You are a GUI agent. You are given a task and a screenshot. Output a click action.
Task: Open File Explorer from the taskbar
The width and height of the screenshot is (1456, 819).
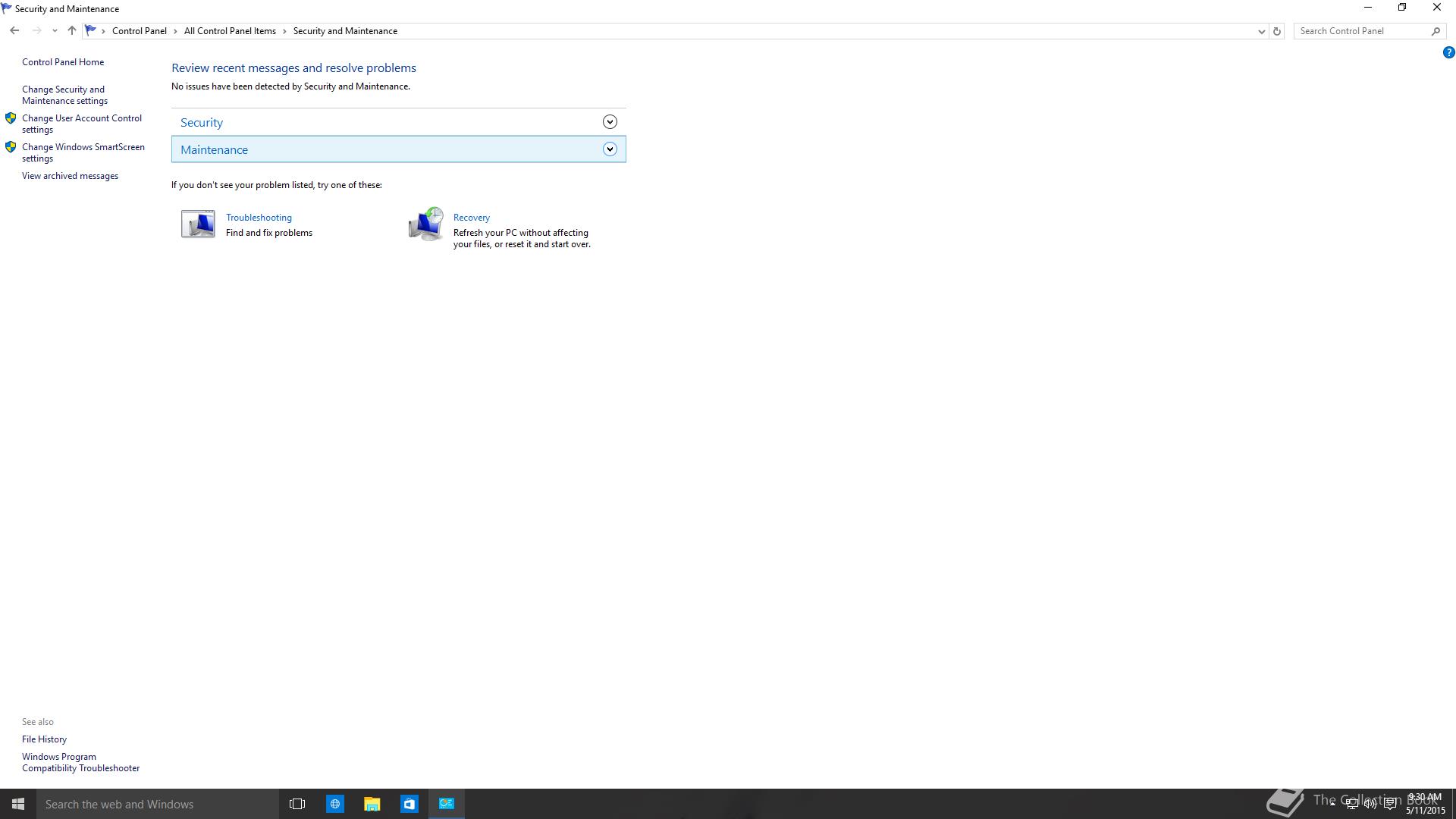pyautogui.click(x=372, y=804)
